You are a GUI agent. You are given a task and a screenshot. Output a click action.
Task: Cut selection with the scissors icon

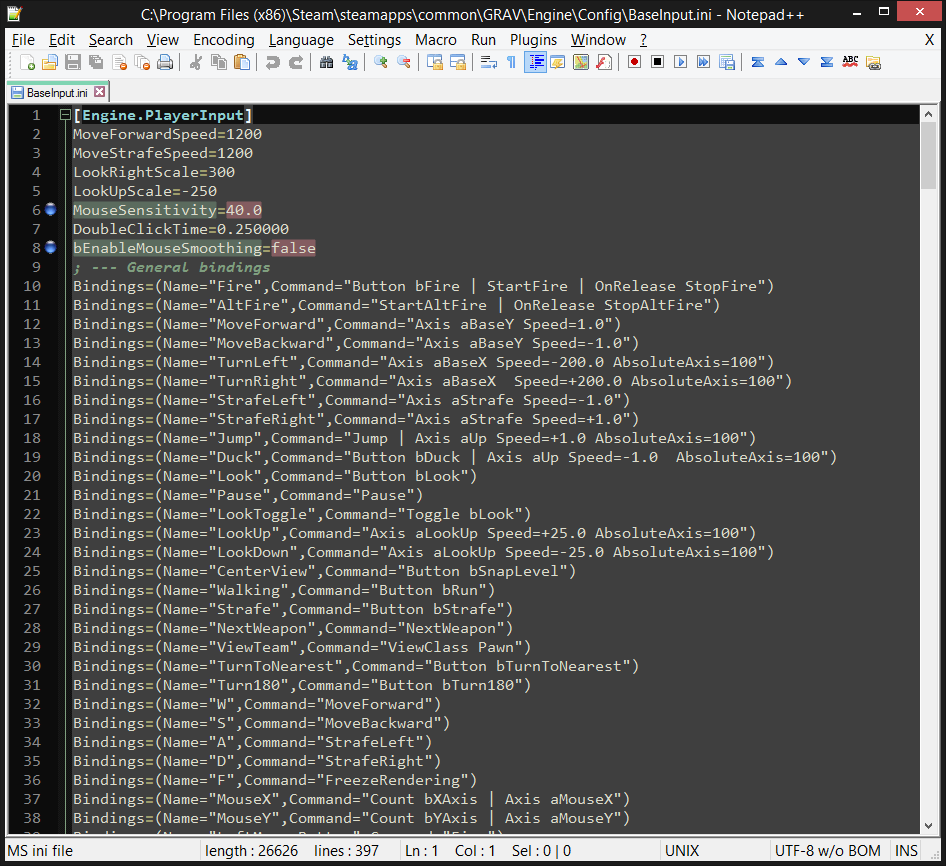pyautogui.click(x=195, y=62)
